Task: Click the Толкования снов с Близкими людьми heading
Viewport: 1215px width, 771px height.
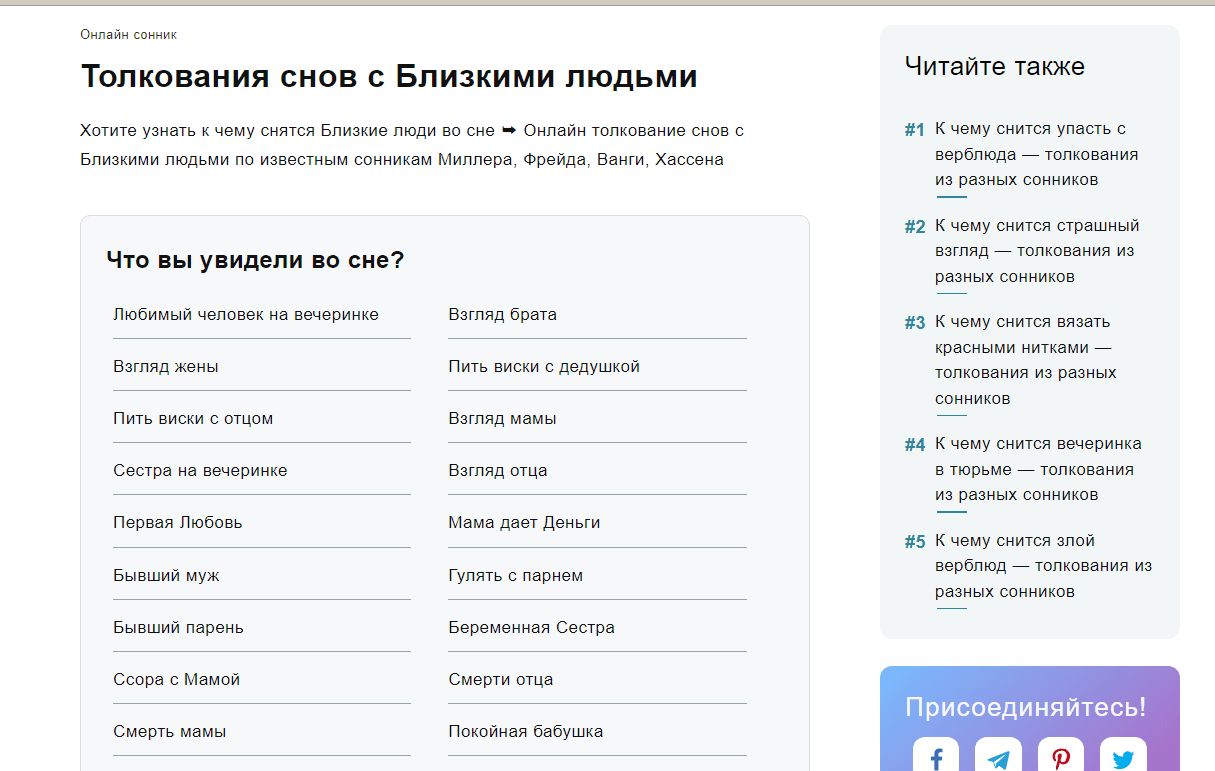Action: pyautogui.click(x=389, y=77)
